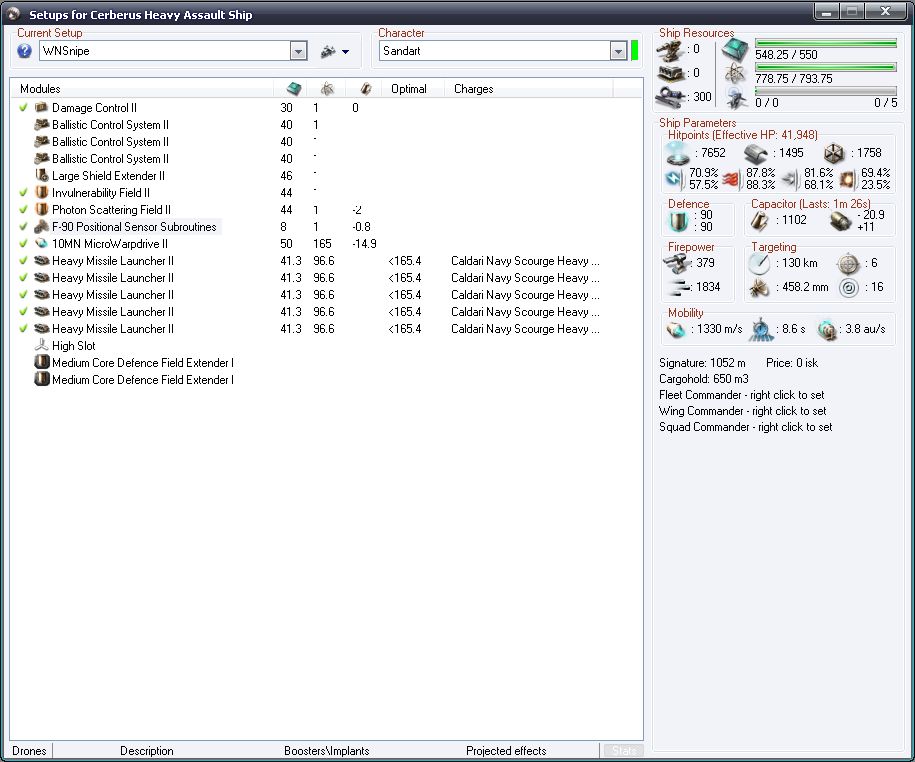Open the ship icon menu arrow

[345, 52]
